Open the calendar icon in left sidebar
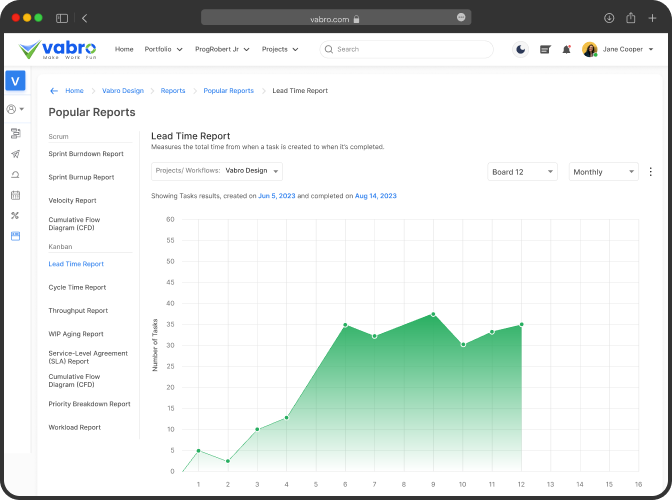The image size is (672, 500). click(x=15, y=195)
